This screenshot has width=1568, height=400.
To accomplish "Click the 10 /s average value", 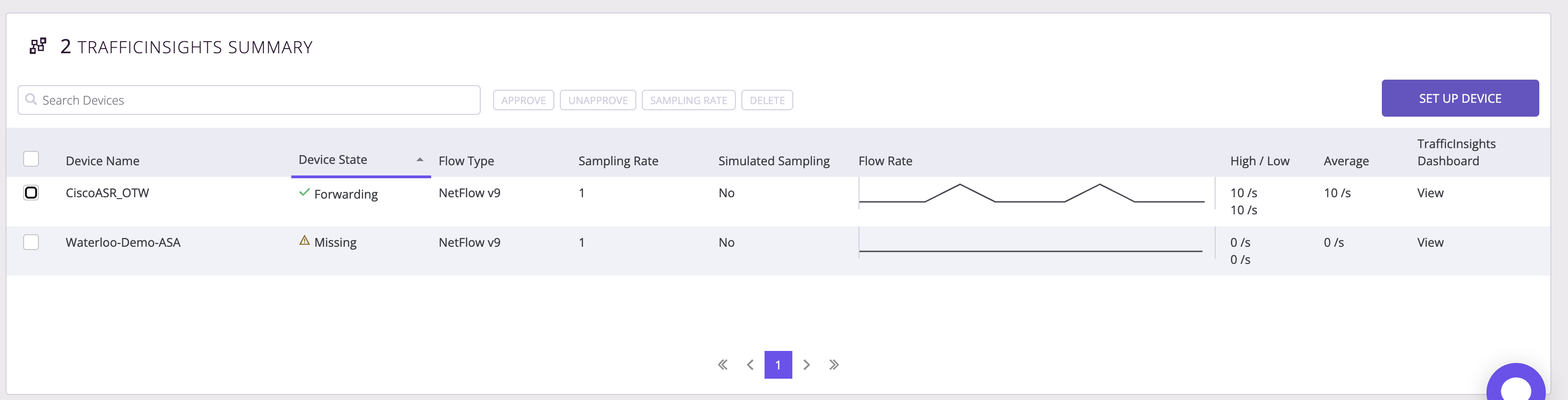I will click(x=1337, y=193).
